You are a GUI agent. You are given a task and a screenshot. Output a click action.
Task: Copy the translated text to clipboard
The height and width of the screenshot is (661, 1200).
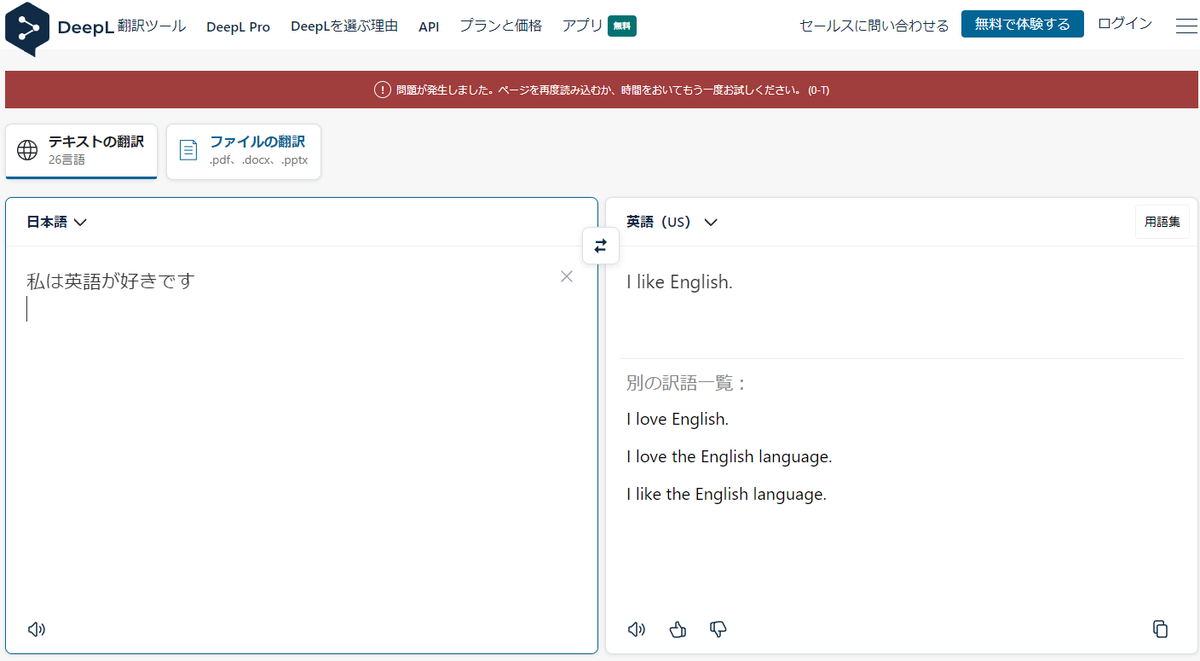pyautogui.click(x=1160, y=629)
